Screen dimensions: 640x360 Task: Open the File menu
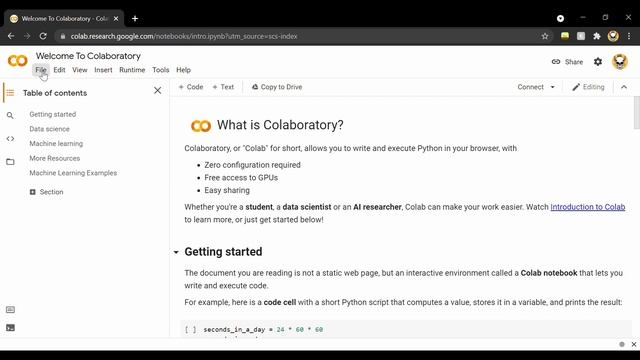[x=41, y=70]
